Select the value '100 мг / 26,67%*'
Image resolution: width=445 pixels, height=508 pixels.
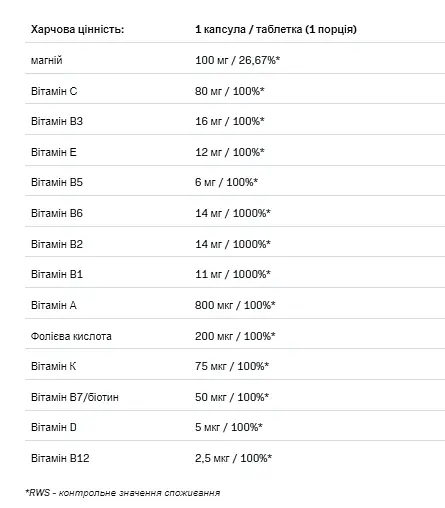click(237, 60)
